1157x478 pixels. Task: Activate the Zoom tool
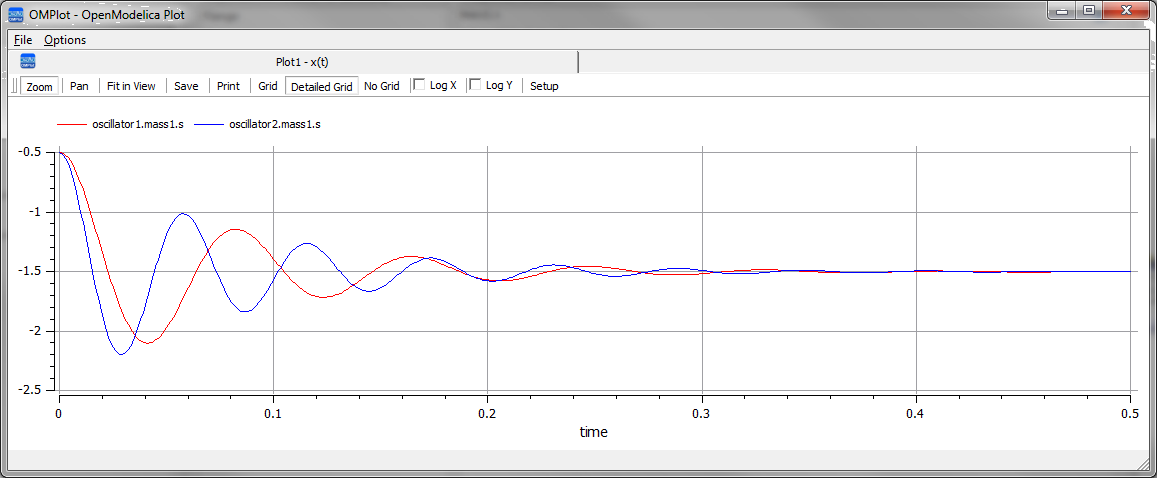40,86
